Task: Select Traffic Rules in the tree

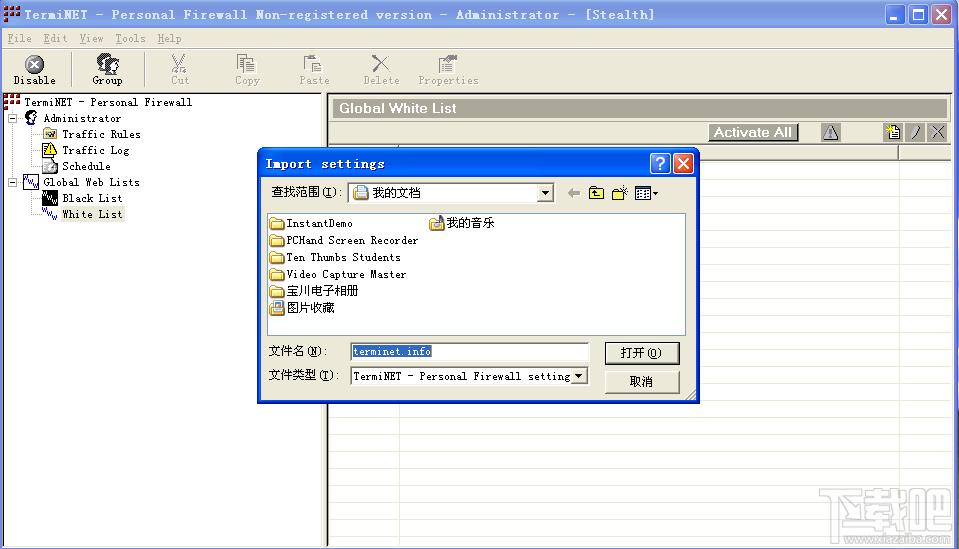Action: tap(101, 134)
